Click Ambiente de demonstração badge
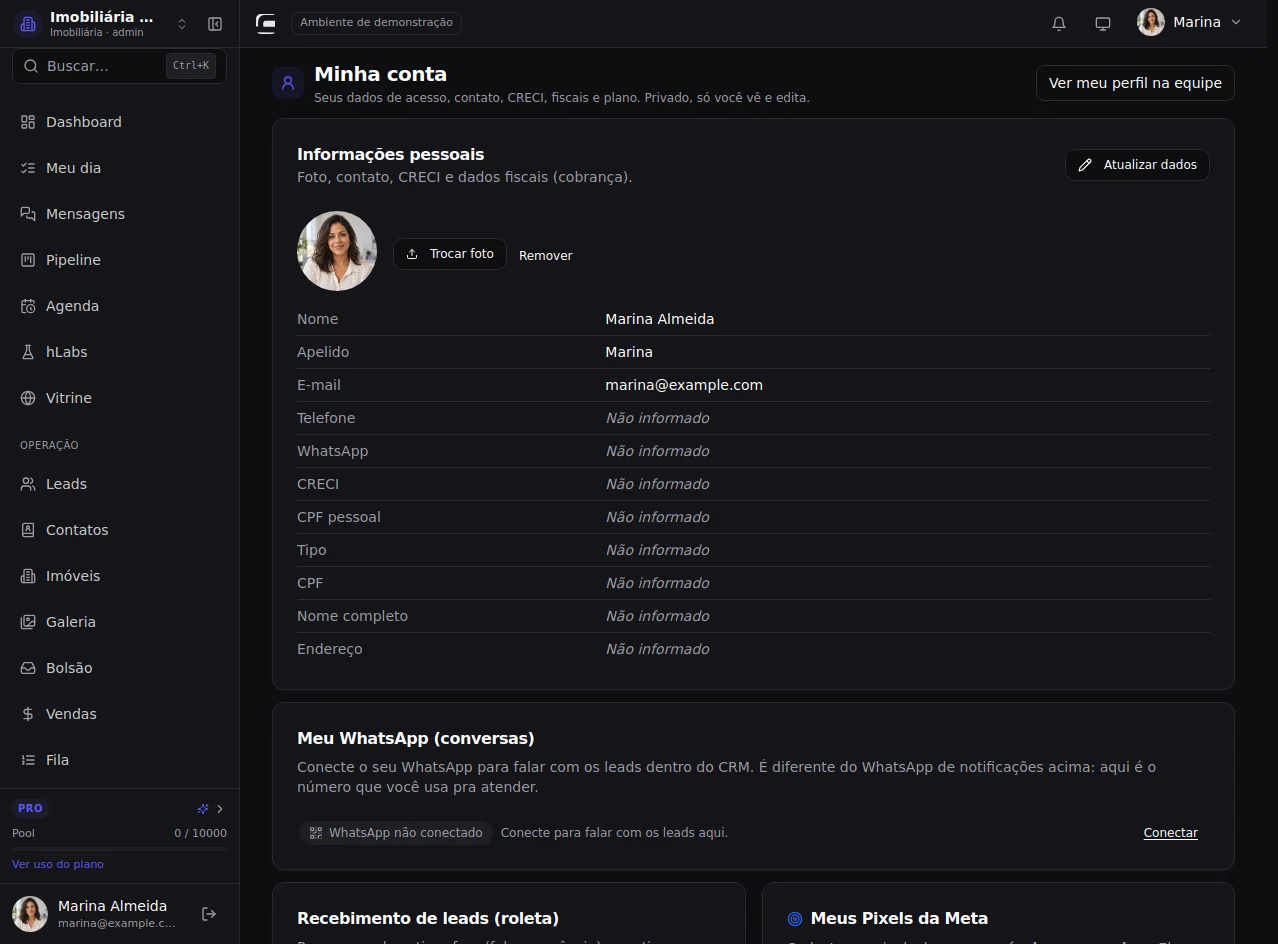1278x944 pixels. (x=376, y=22)
